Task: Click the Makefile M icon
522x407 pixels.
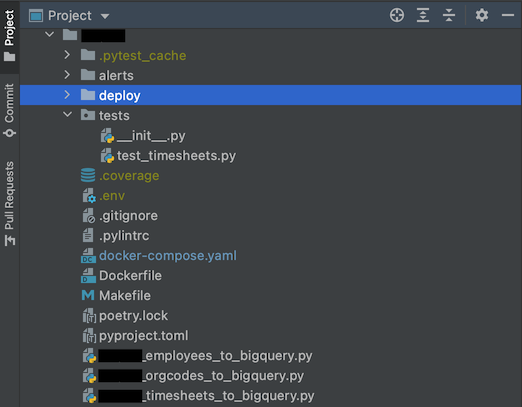Action: (88, 295)
